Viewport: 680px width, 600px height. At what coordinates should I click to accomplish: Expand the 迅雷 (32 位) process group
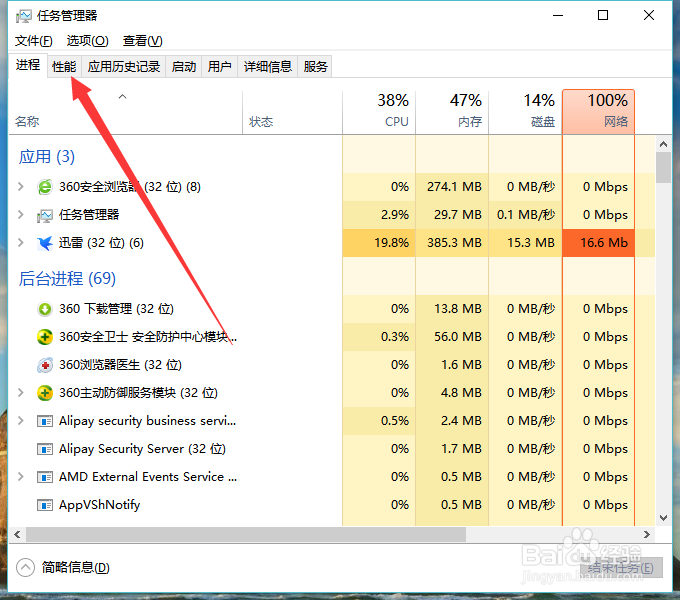(x=20, y=243)
